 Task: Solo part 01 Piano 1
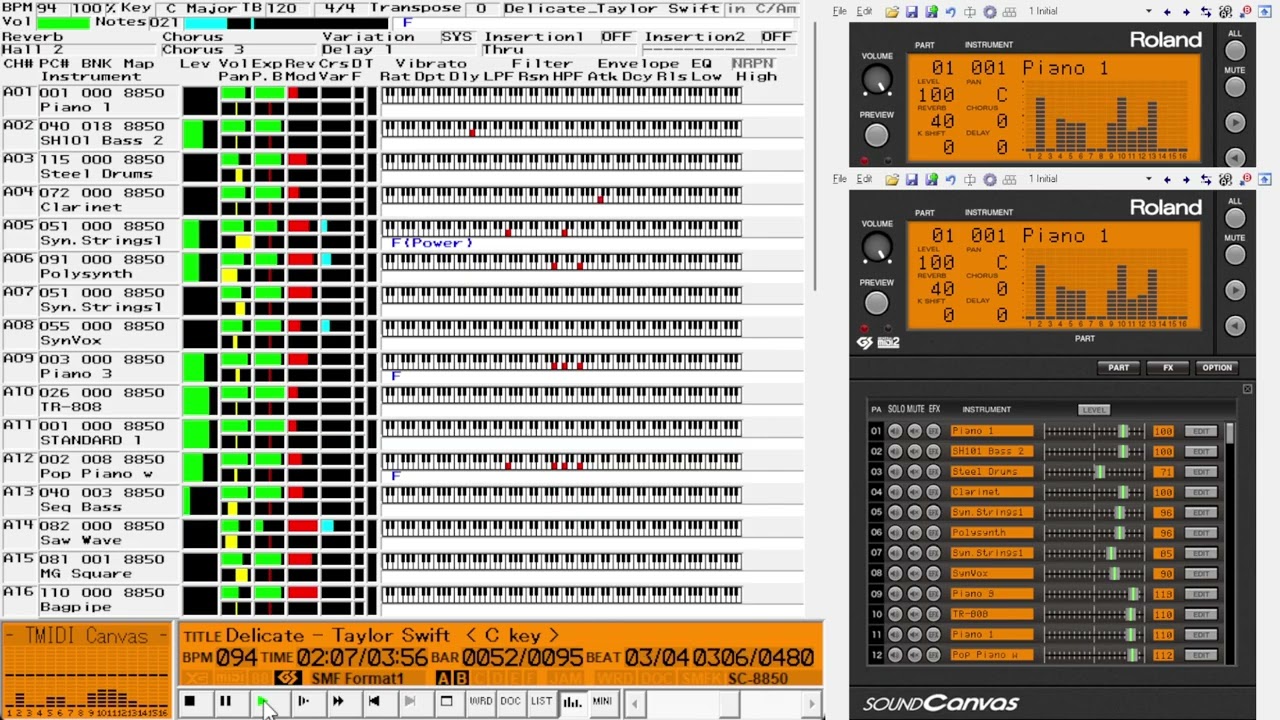[x=895, y=431]
